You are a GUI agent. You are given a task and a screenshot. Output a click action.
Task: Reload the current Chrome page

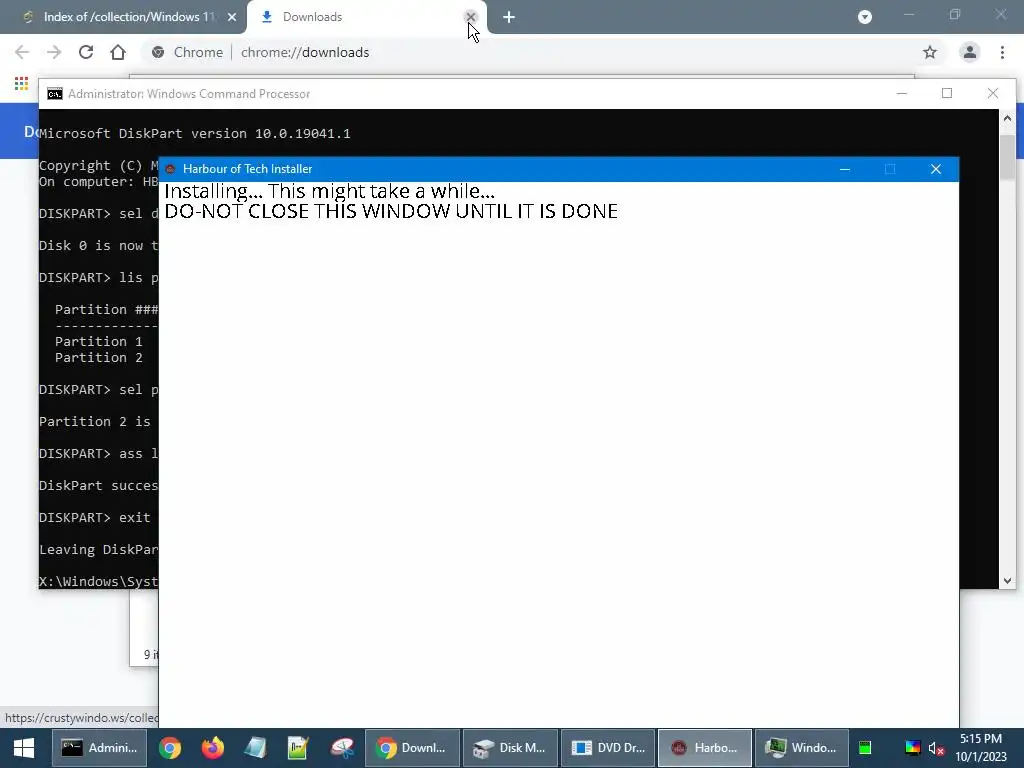pyautogui.click(x=86, y=52)
